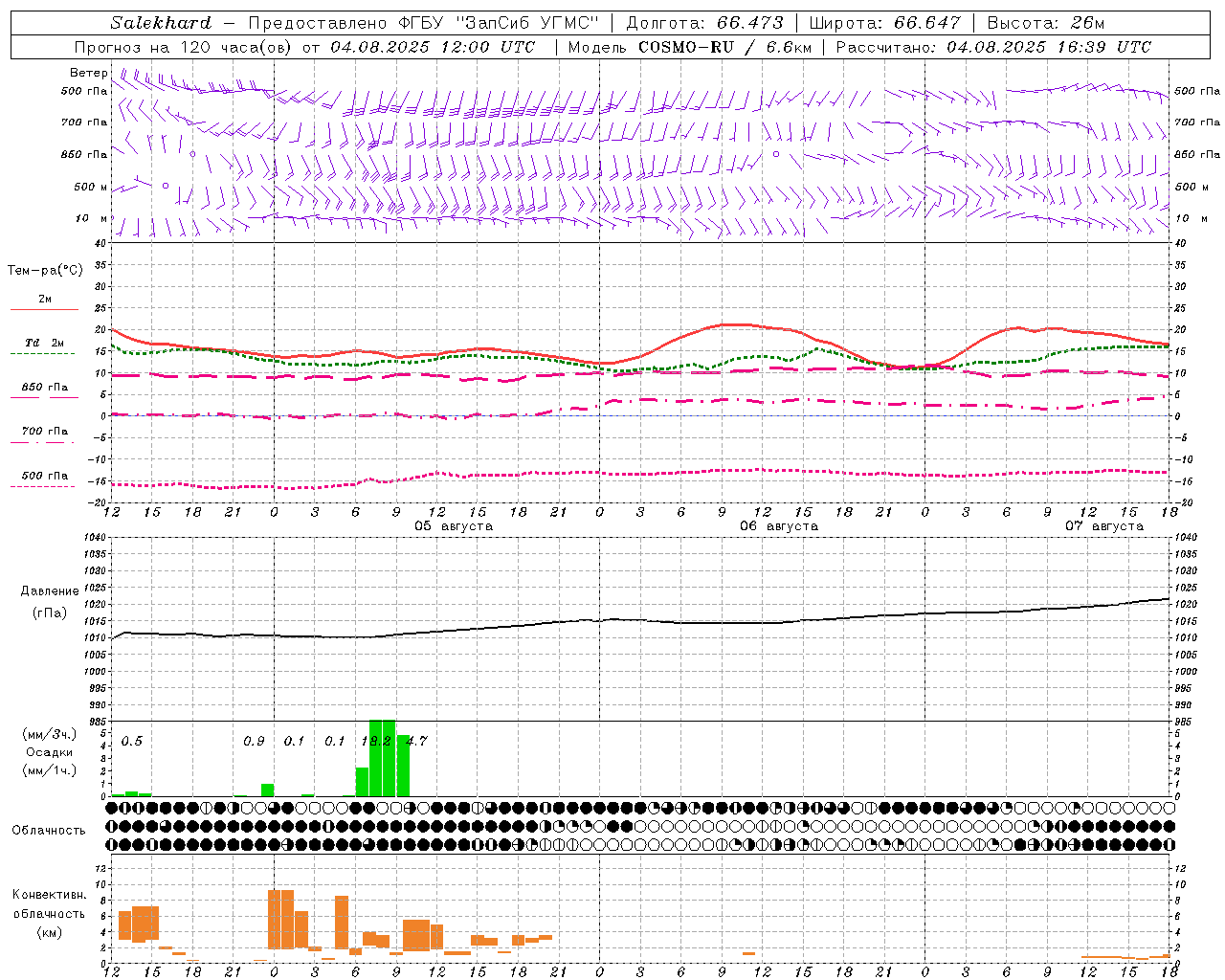Select the model name 'COSMO-RU / 6.6км'

724,47
